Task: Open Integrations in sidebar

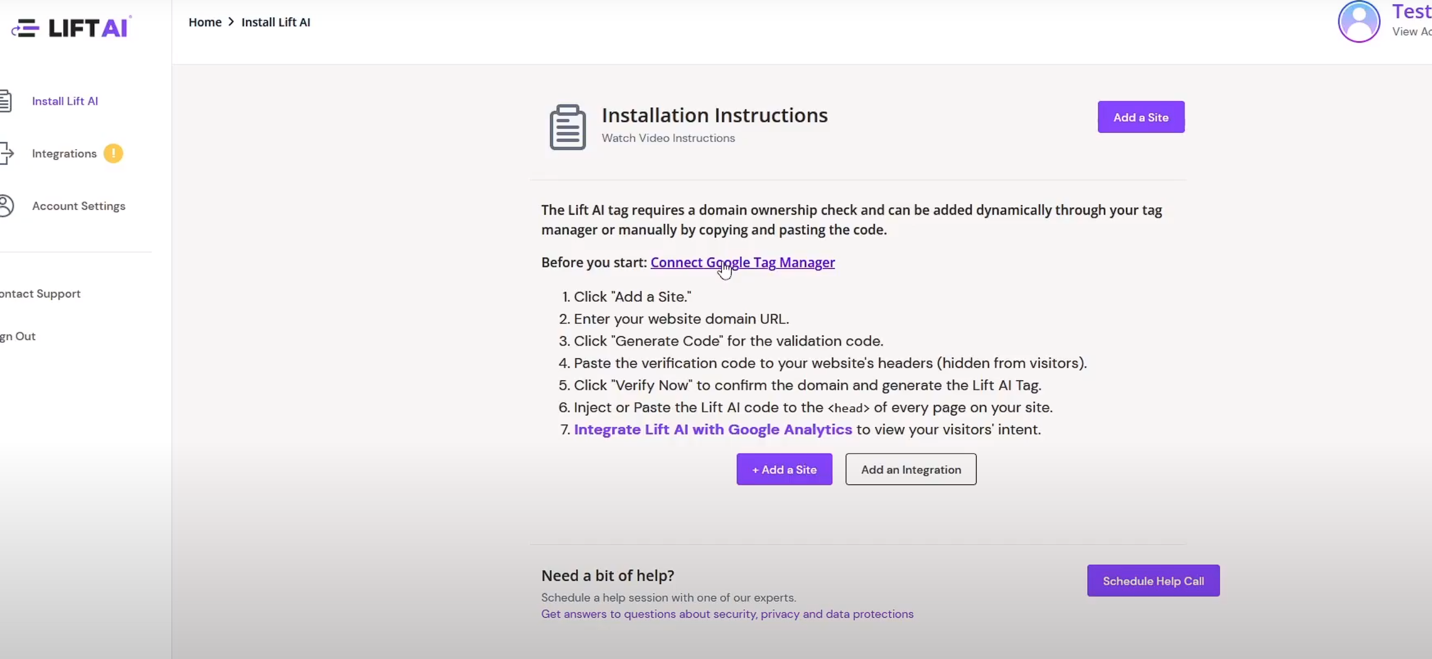Action: [64, 153]
